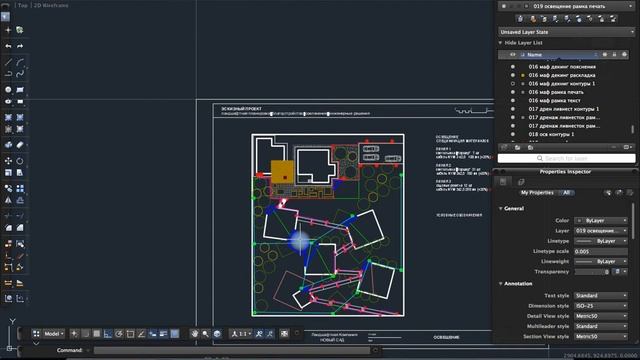Click the Redo arrow in the left tool set
The width and height of the screenshot is (640, 360).
[x=20, y=46]
